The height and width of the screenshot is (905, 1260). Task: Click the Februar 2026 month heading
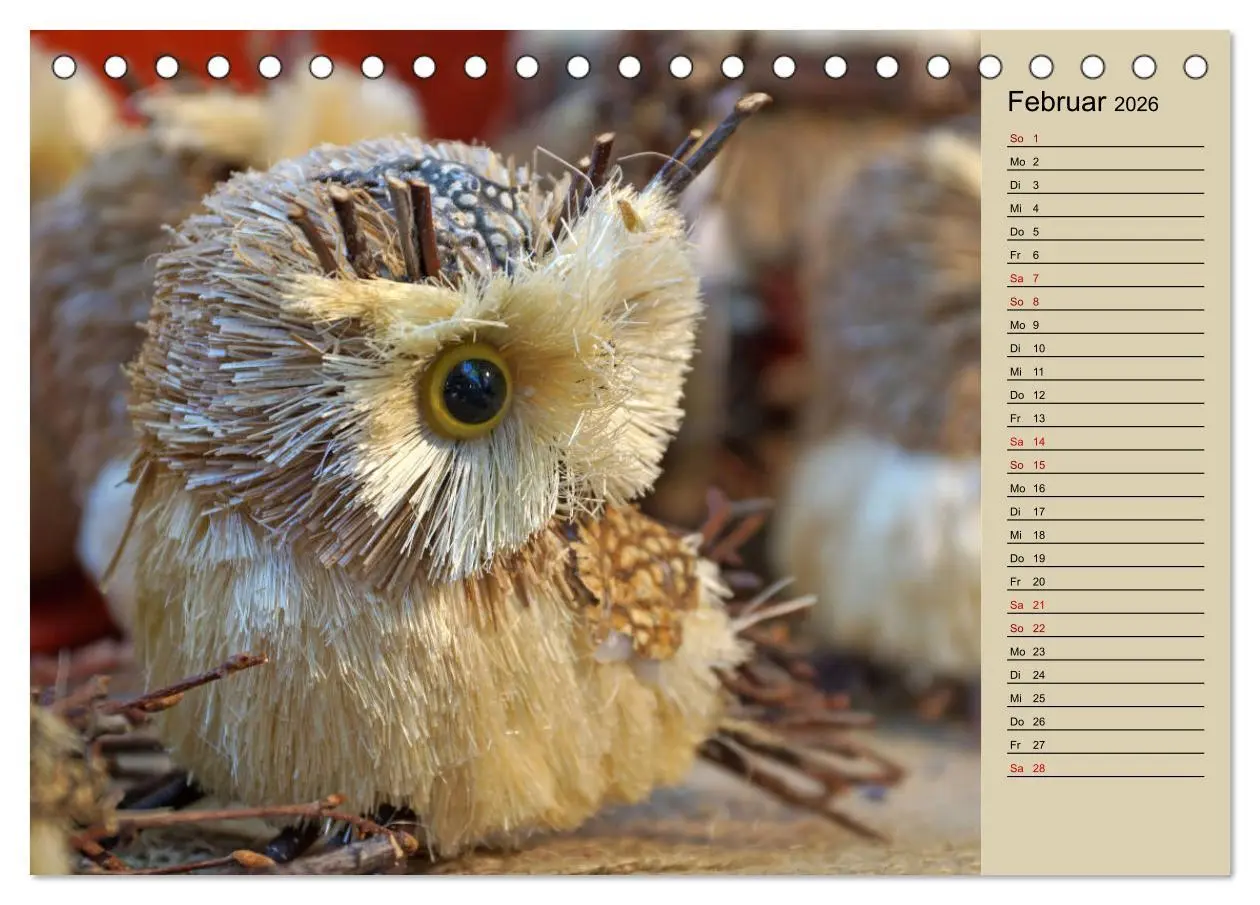click(x=1082, y=102)
